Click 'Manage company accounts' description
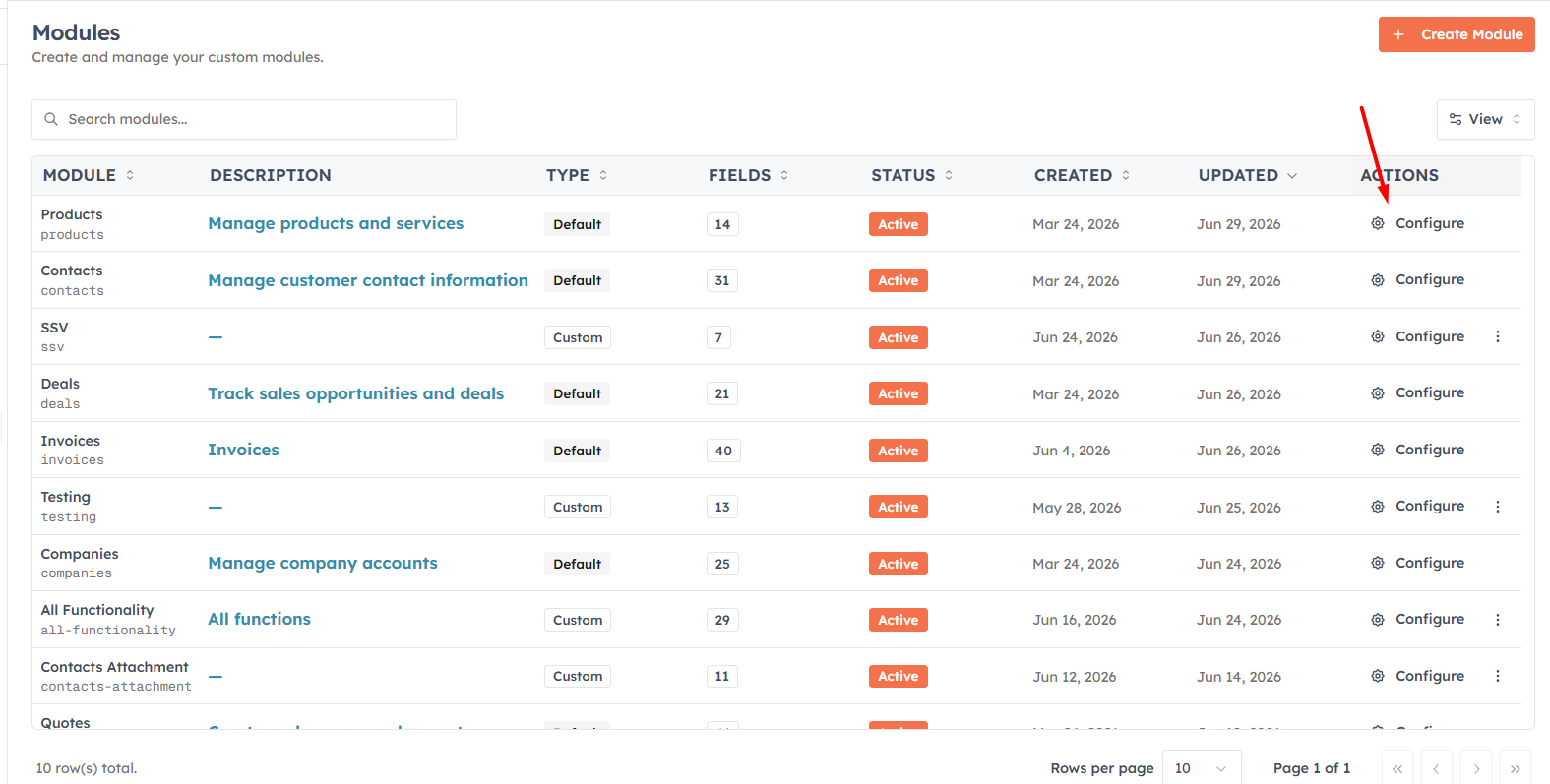Screen dimensions: 1550x784 tap(323, 563)
